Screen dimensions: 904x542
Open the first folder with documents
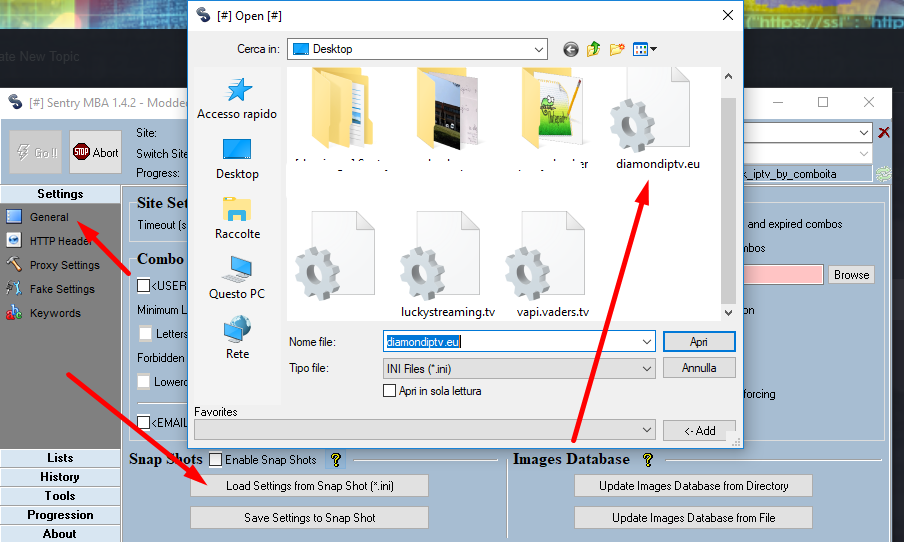click(342, 110)
